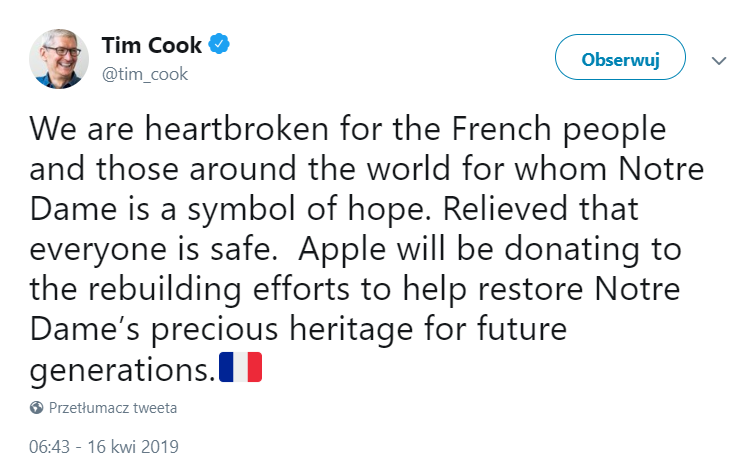Screen dimensions: 756x466
Task: Click the Tim Cook display name
Action: (152, 46)
